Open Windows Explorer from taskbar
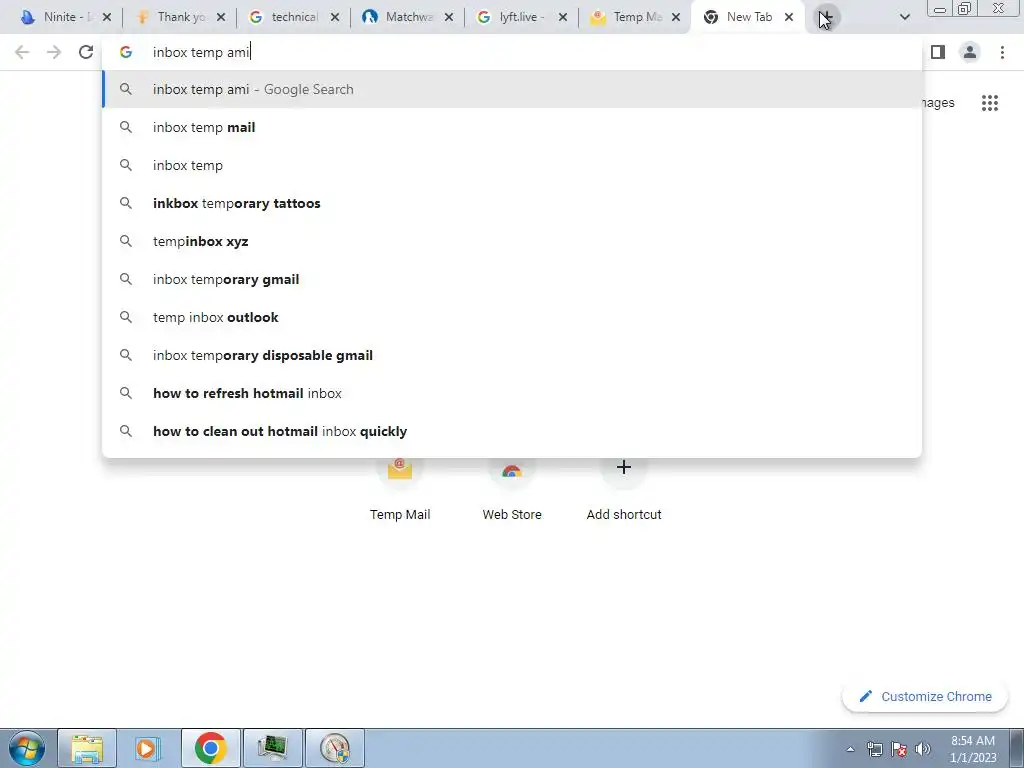Screen dimensions: 1024x768 tap(87, 748)
